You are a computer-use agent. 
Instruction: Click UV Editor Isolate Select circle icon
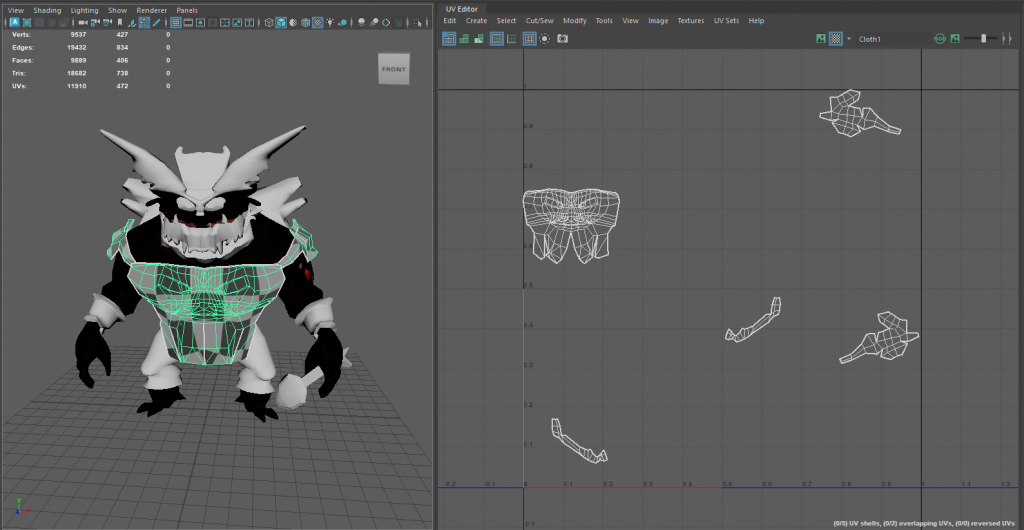pos(545,39)
